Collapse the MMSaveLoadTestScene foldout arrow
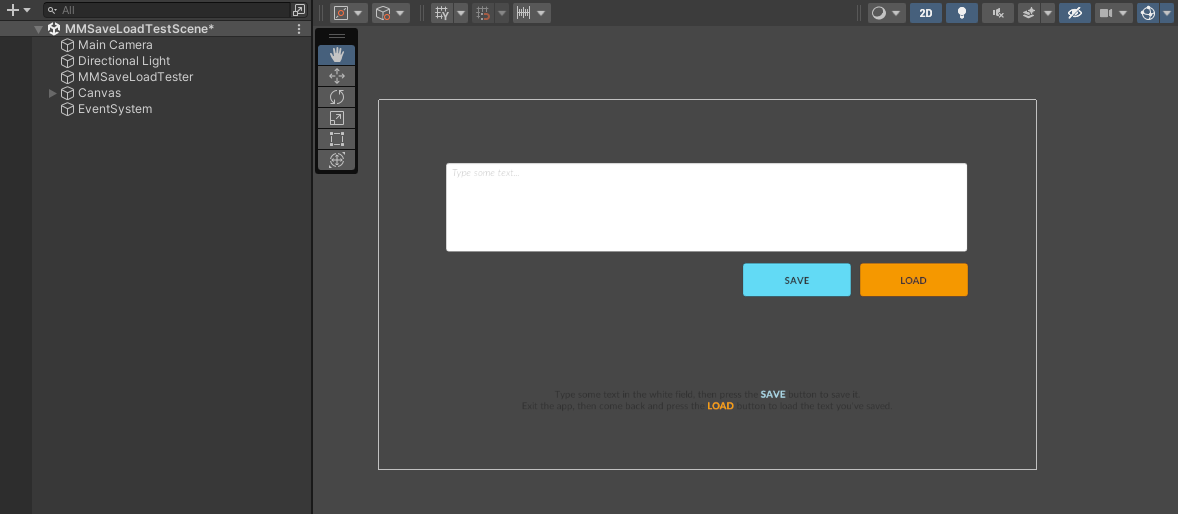 (x=38, y=29)
